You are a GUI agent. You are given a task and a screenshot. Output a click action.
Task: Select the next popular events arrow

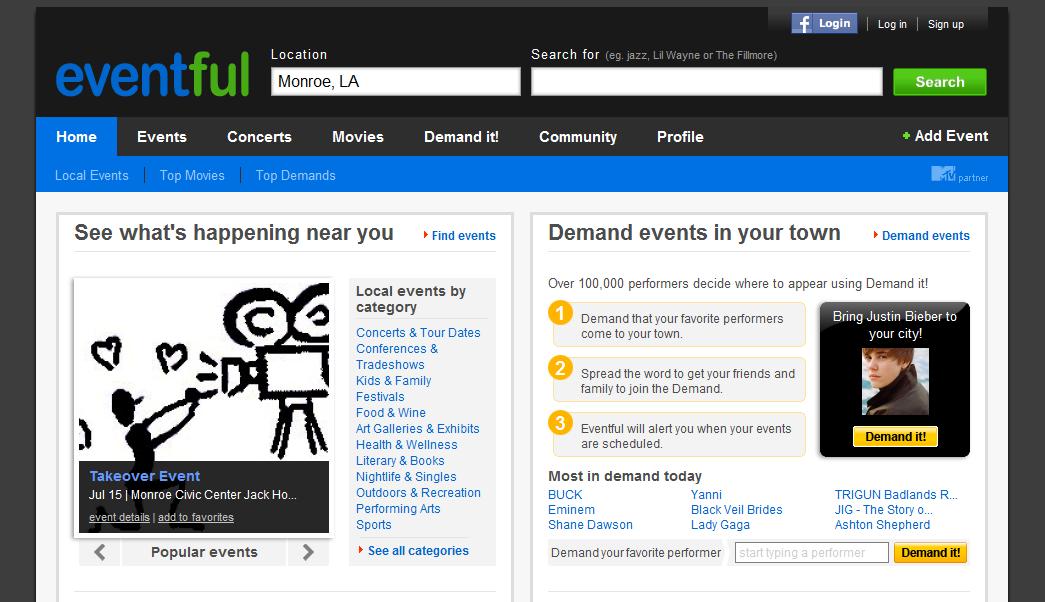click(x=306, y=552)
